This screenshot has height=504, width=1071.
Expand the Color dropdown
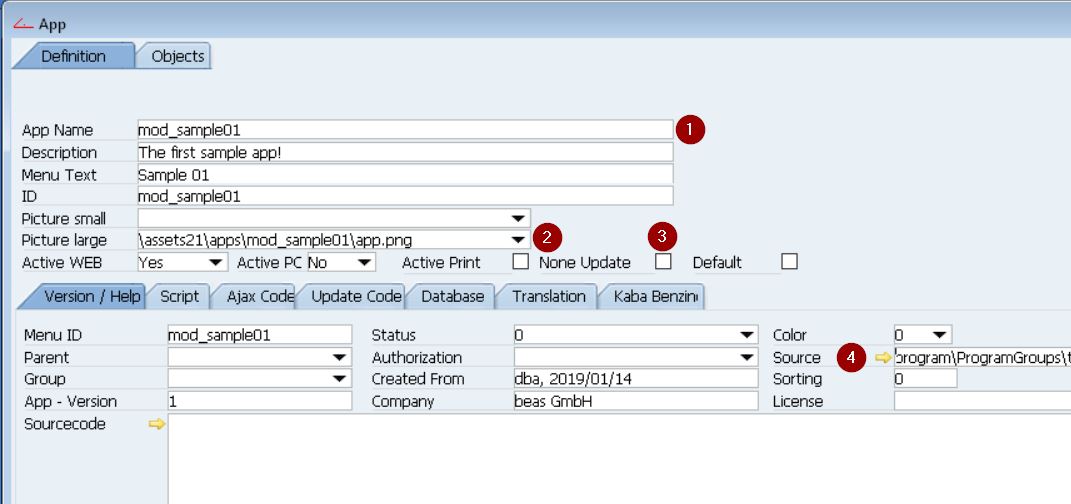pos(940,335)
